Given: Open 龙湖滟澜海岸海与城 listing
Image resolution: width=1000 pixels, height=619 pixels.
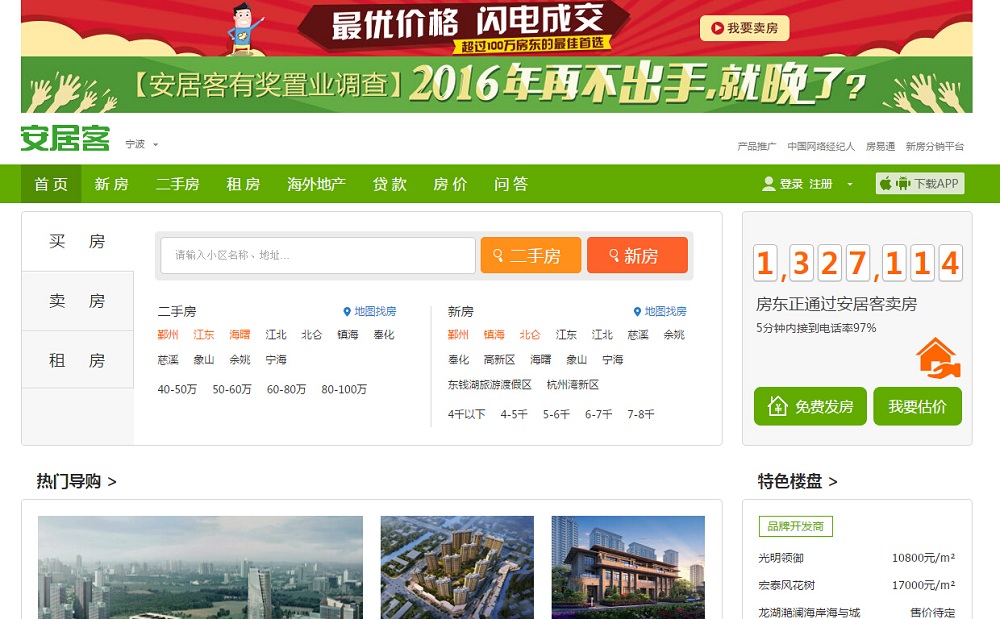Looking at the screenshot, I should click(x=809, y=612).
